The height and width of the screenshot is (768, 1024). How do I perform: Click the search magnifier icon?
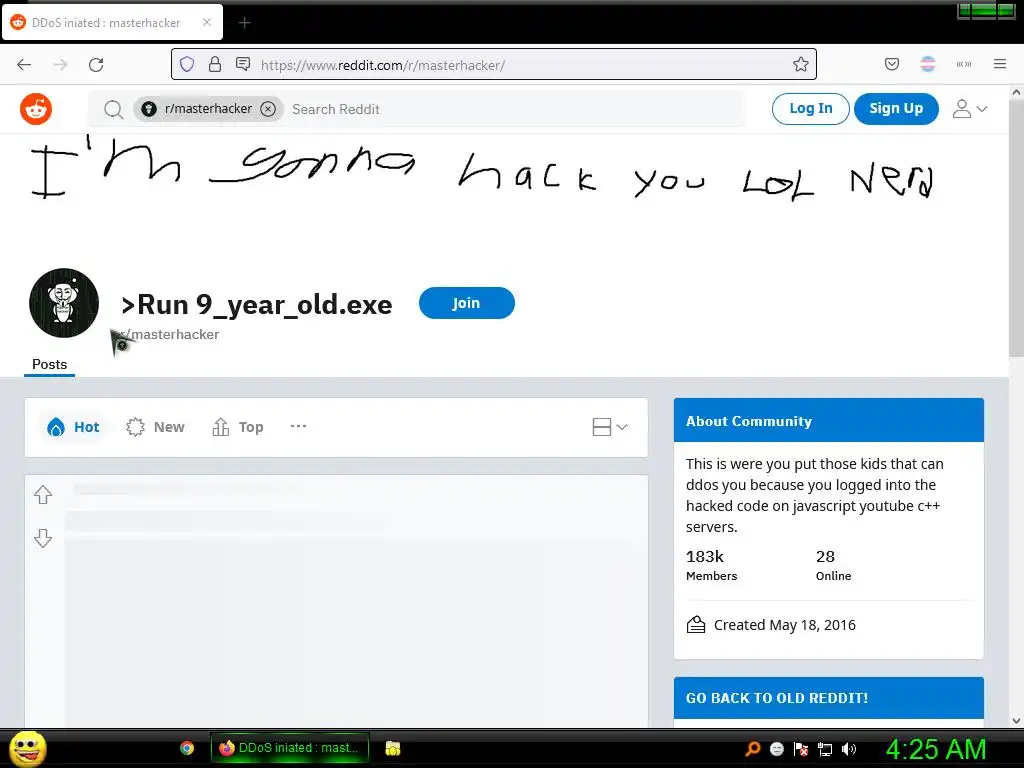pyautogui.click(x=114, y=109)
